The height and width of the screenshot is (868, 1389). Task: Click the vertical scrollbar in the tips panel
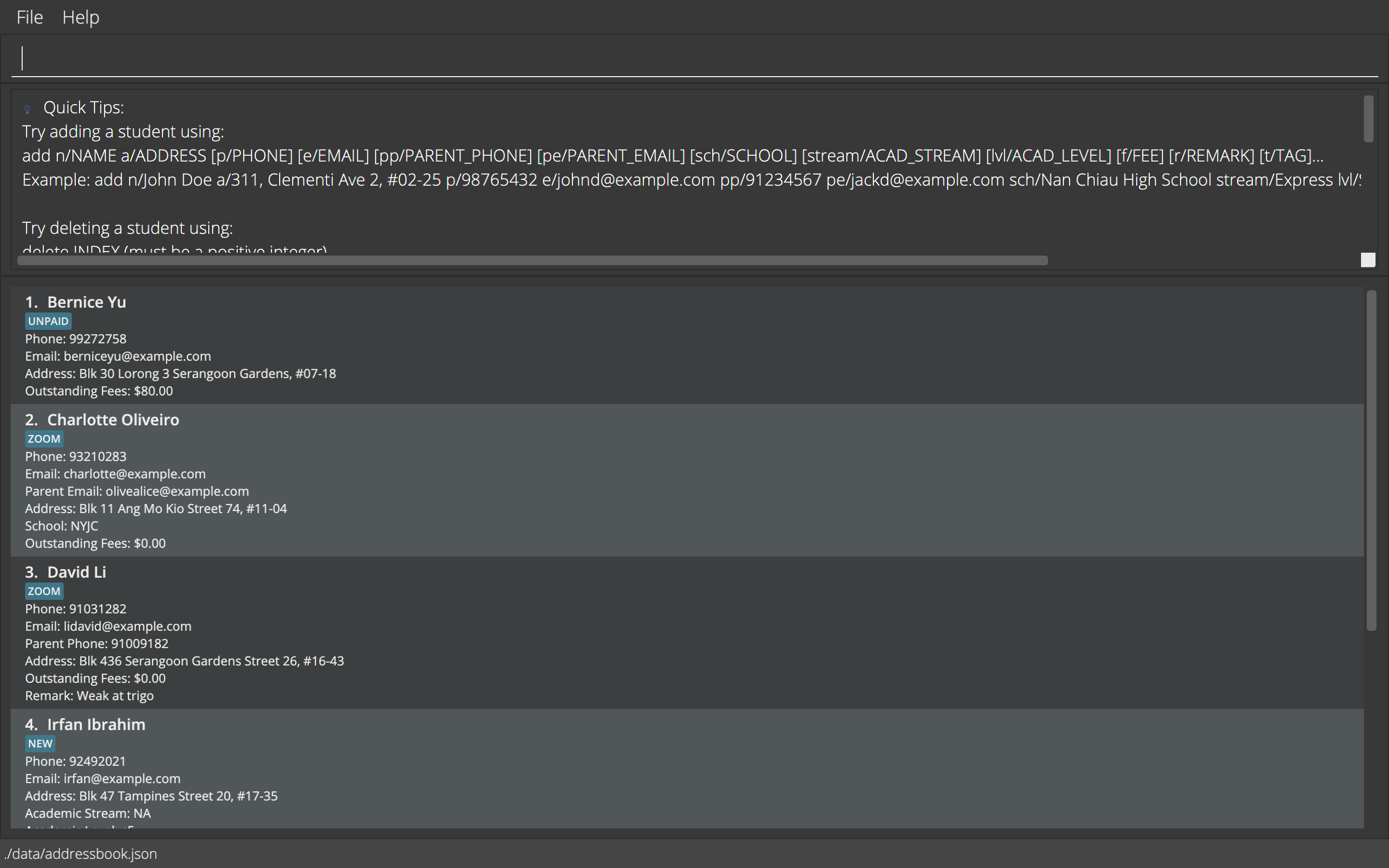coord(1368,119)
